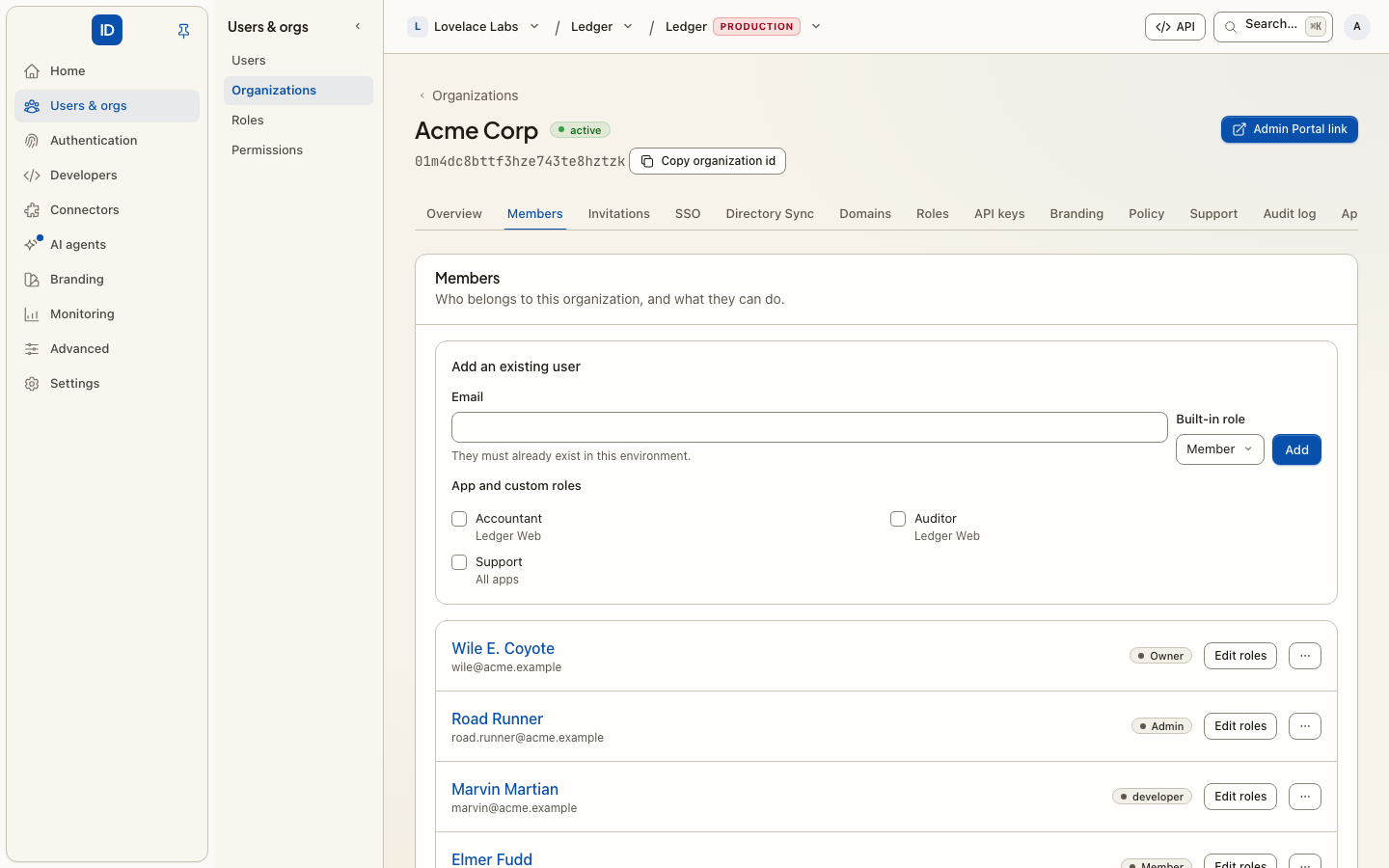Switch to the SSO tab
The width and height of the screenshot is (1389, 868).
click(688, 214)
